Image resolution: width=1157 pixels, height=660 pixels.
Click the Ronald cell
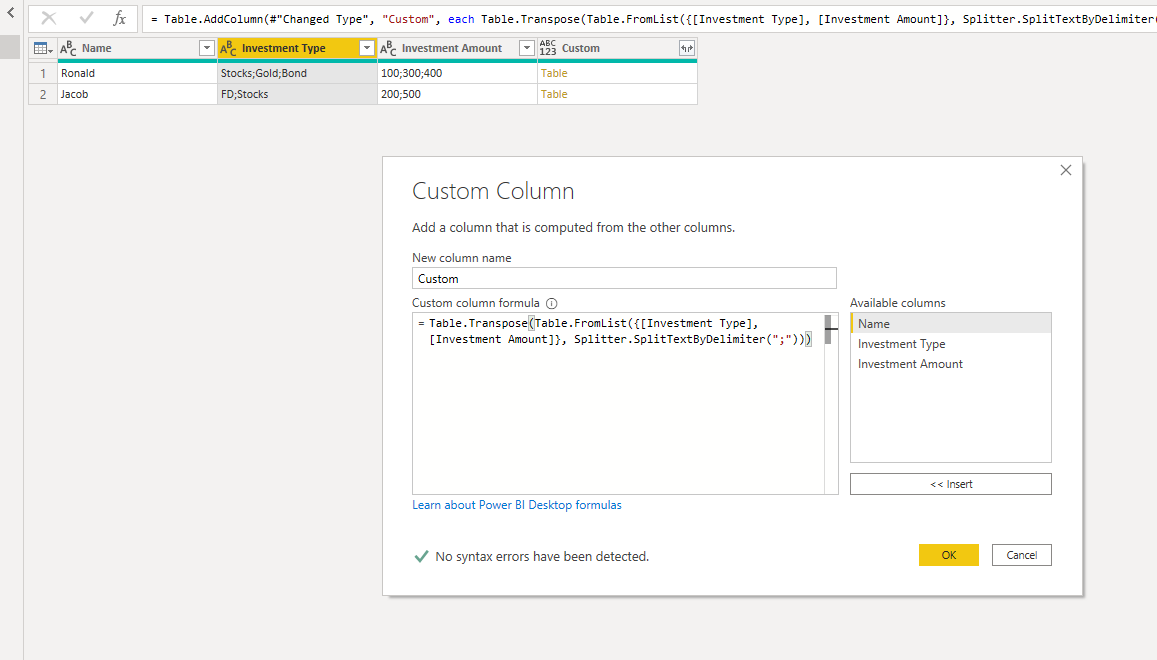pos(137,73)
